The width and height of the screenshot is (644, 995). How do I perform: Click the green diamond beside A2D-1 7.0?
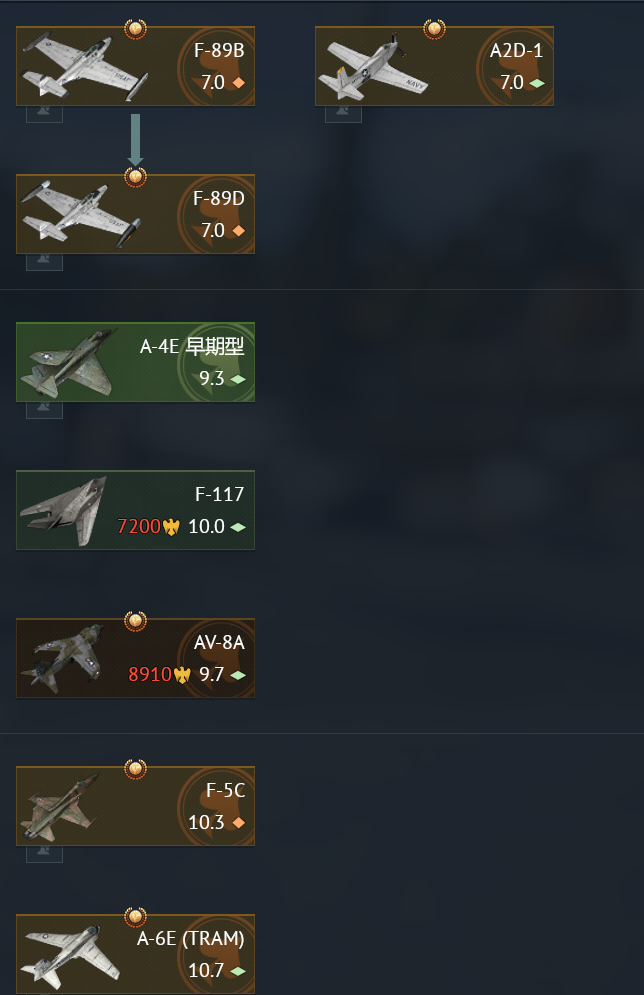pos(537,83)
